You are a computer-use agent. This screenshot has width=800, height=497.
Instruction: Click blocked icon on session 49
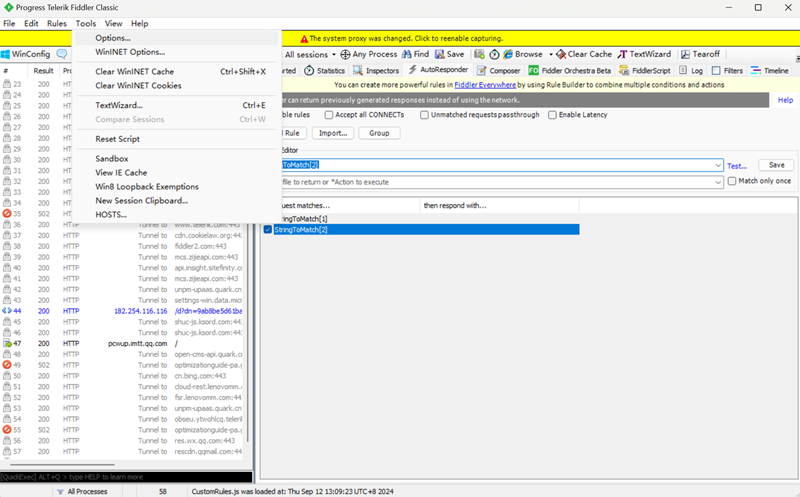[x=7, y=365]
